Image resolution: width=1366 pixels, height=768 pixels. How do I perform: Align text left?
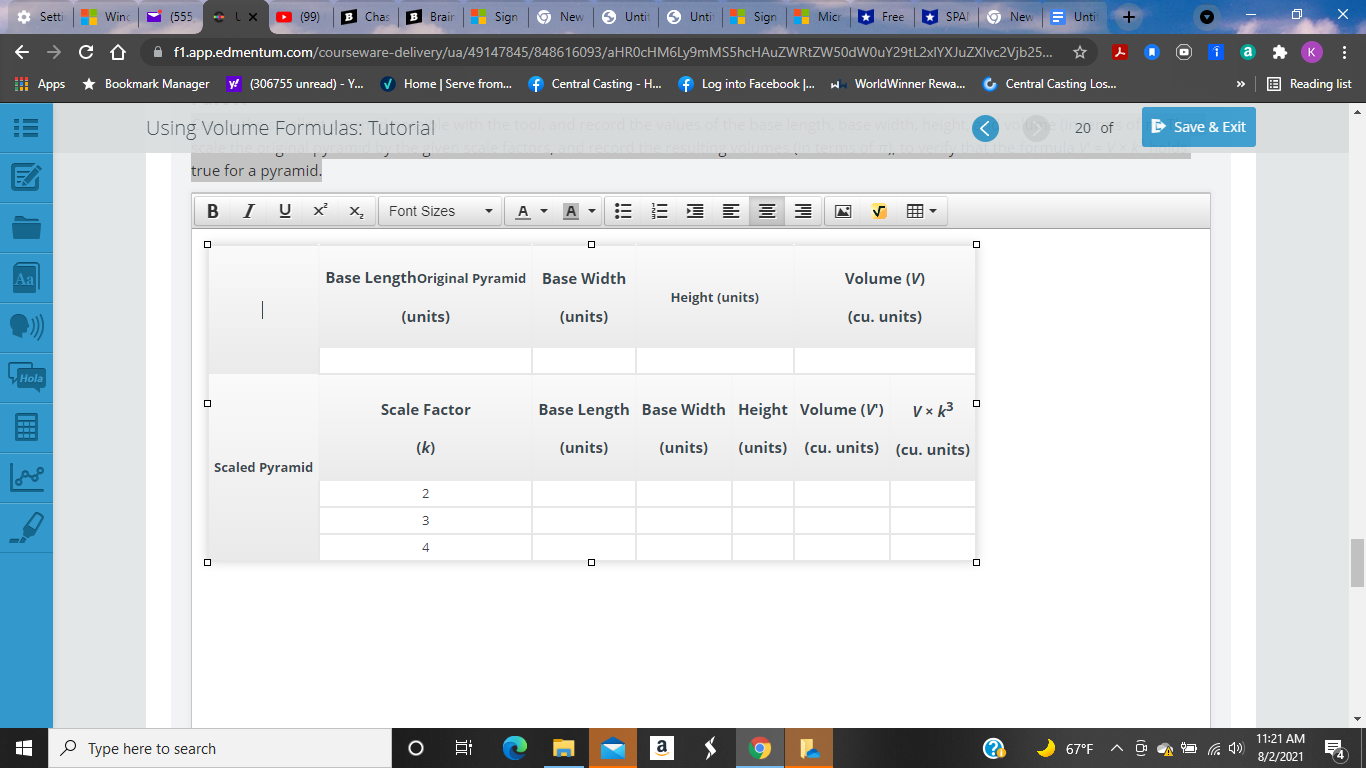731,211
